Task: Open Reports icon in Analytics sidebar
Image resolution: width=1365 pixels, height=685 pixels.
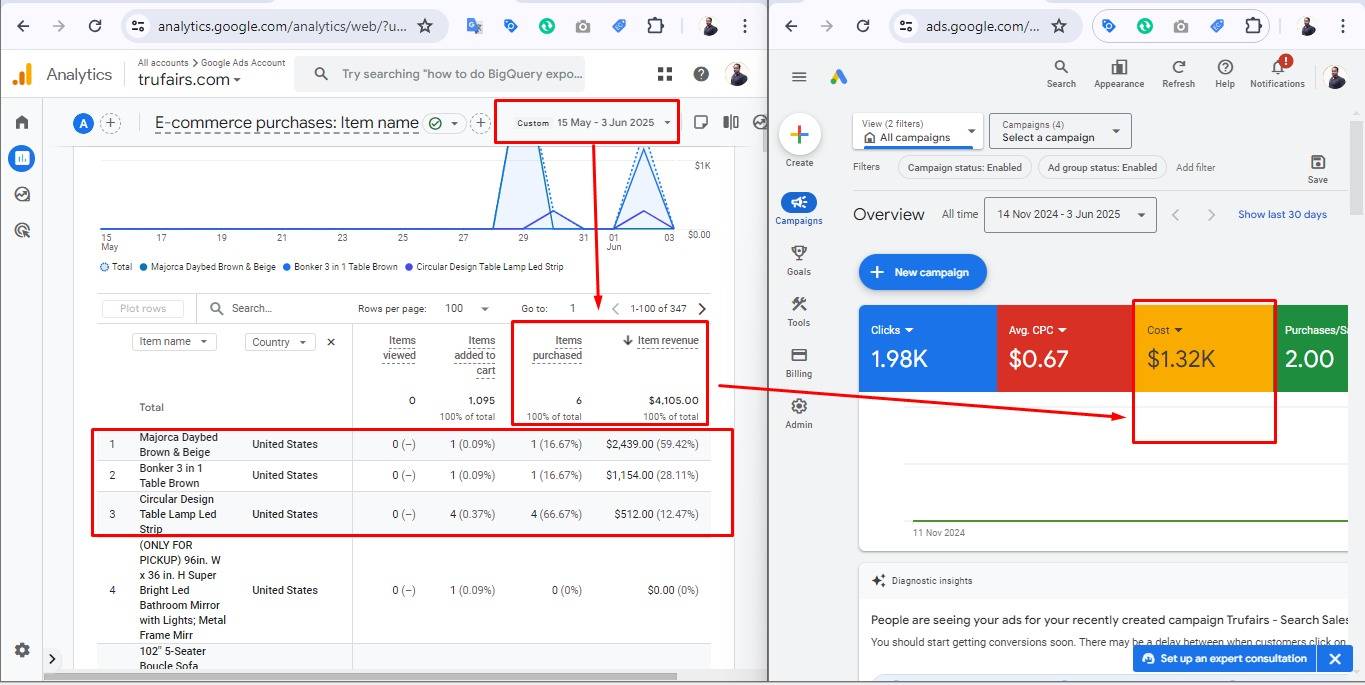Action: [x=22, y=158]
